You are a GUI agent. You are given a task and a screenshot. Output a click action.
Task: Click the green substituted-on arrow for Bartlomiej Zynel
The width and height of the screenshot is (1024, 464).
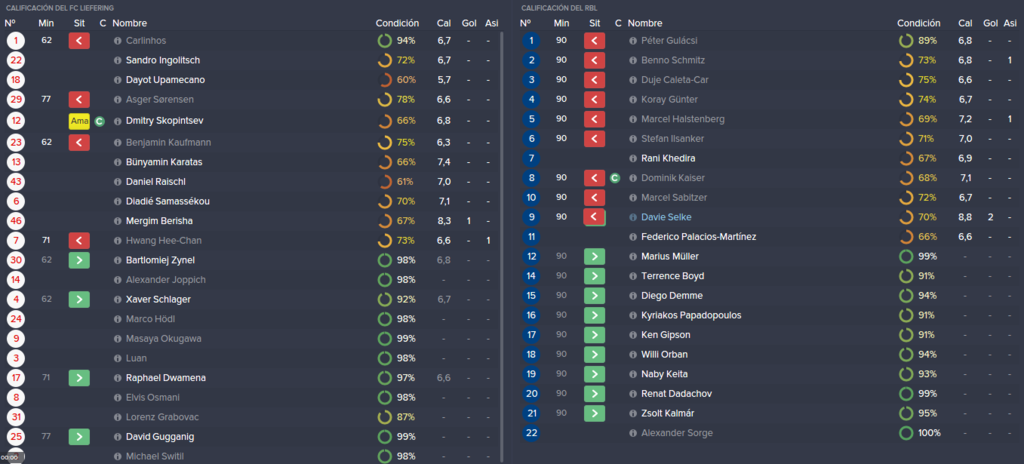[x=78, y=260]
